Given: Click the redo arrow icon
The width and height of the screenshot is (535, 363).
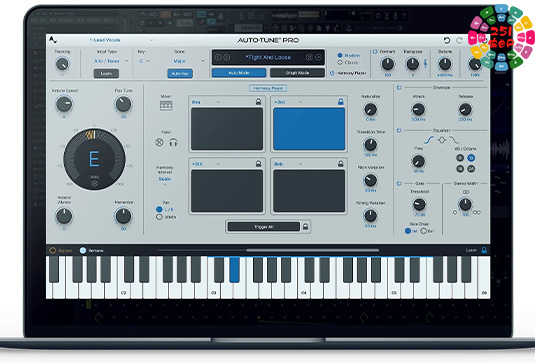Looking at the screenshot, I should 459,40.
